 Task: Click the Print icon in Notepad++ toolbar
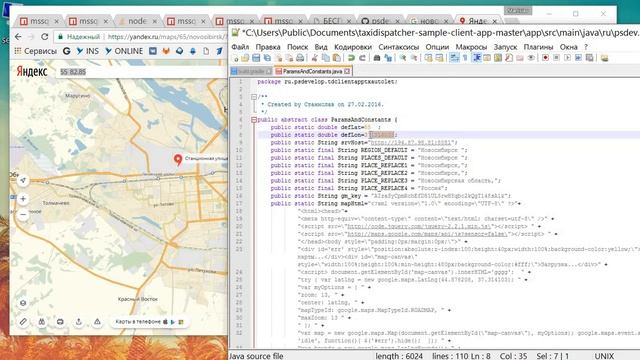[x=300, y=58]
